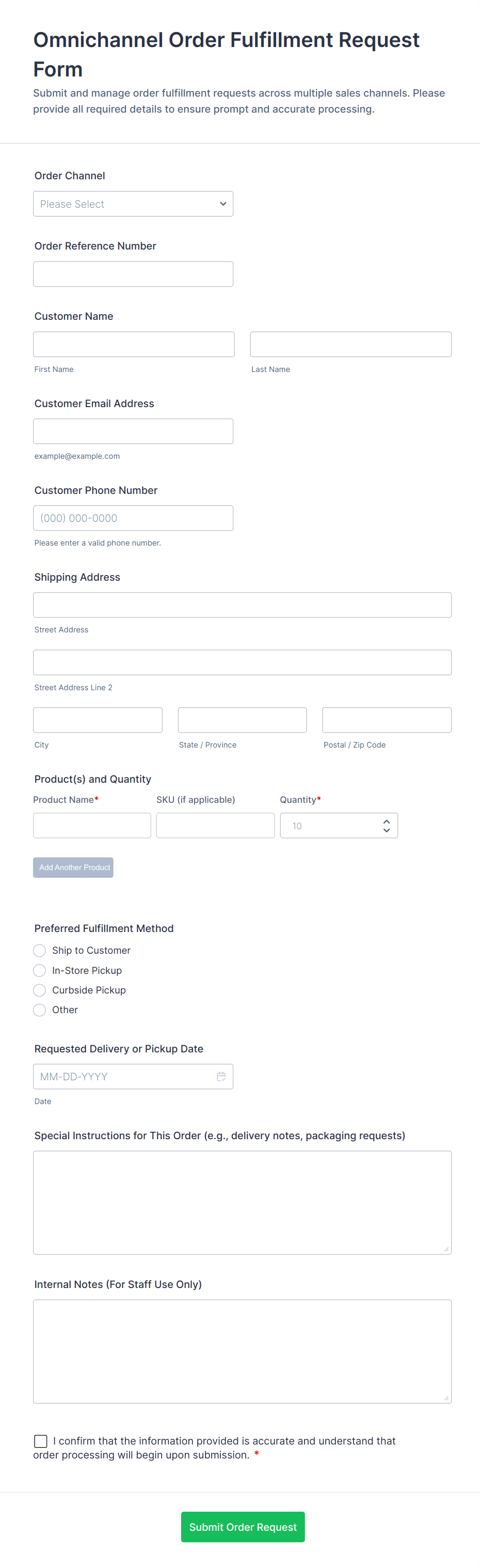Click the Customer Phone Number field
Viewport: 480px width, 1568px height.
pos(133,518)
